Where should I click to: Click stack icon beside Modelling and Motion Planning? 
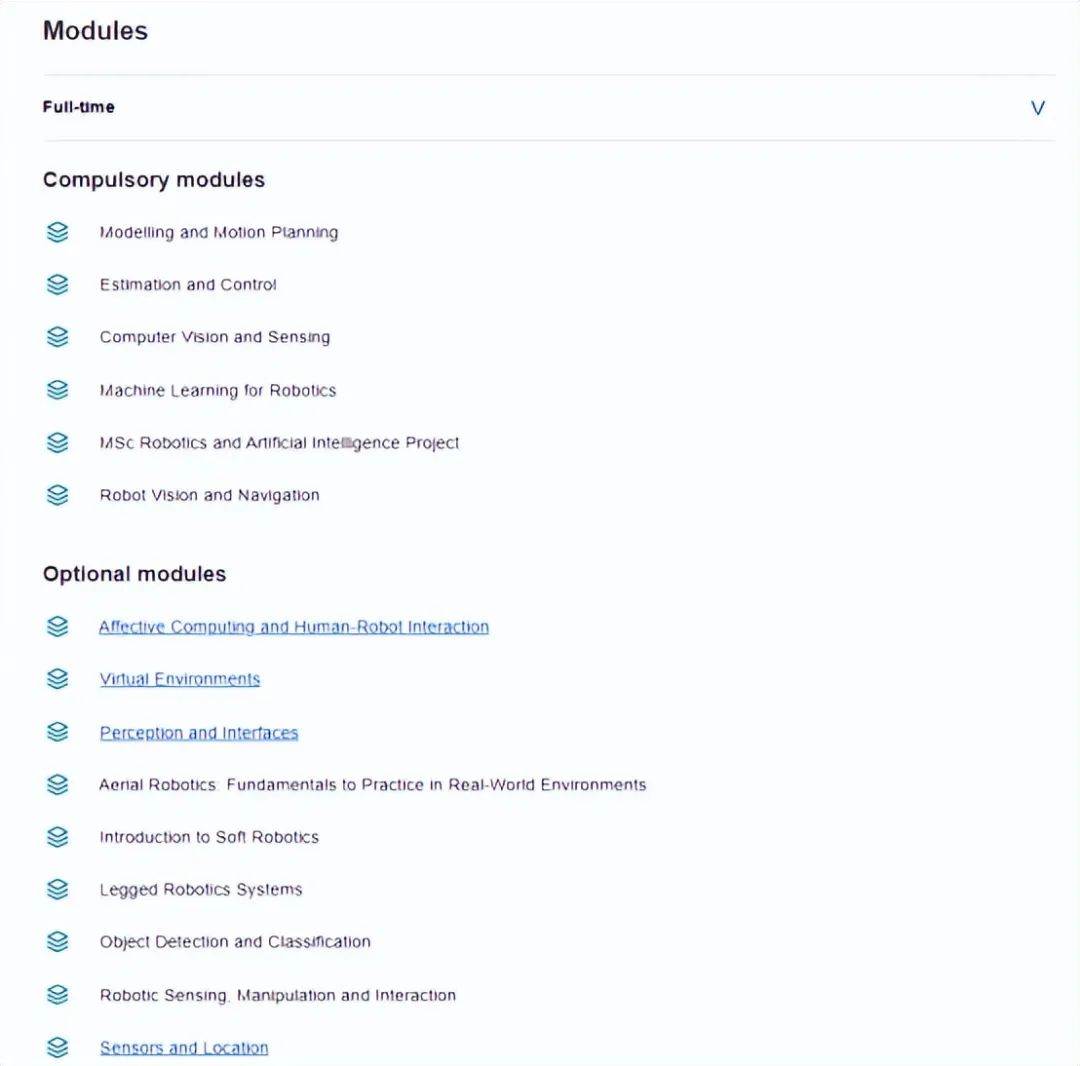[x=58, y=232]
